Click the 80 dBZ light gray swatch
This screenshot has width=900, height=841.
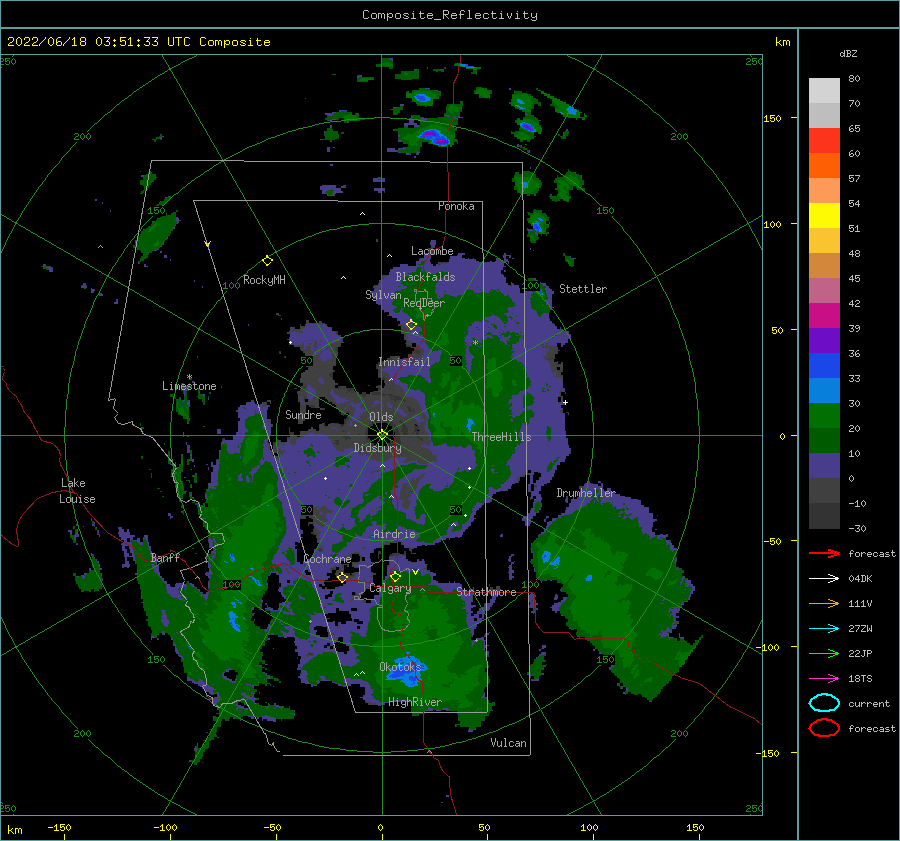click(824, 90)
